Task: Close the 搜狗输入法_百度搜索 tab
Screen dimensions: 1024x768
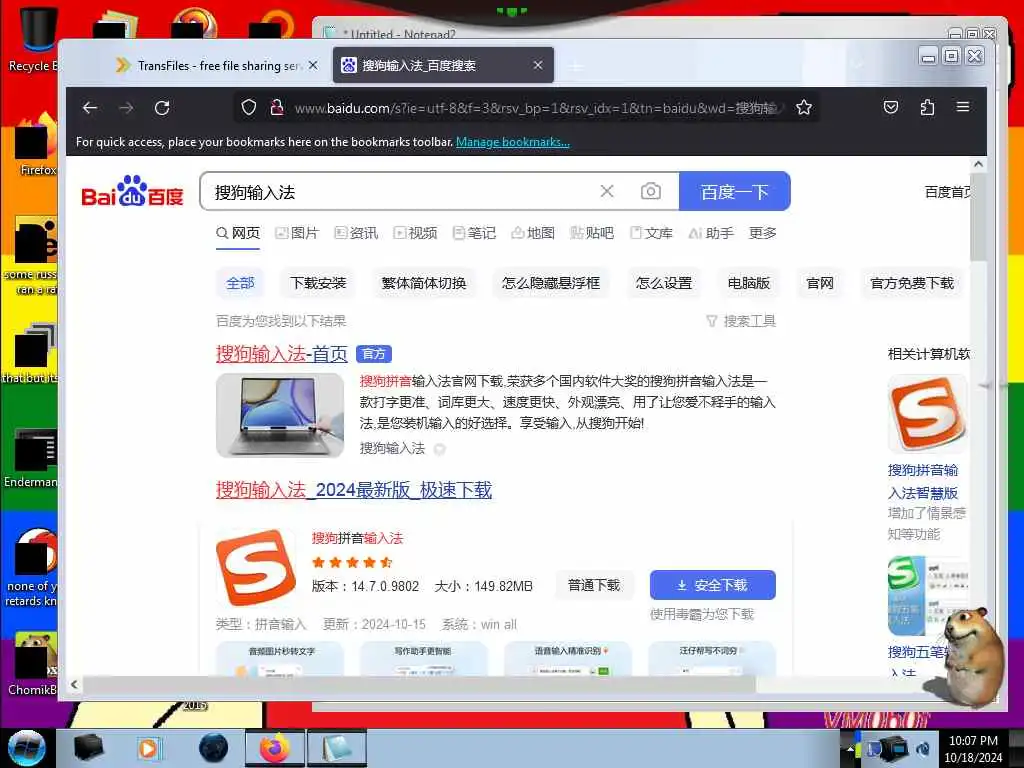Action: coord(537,65)
